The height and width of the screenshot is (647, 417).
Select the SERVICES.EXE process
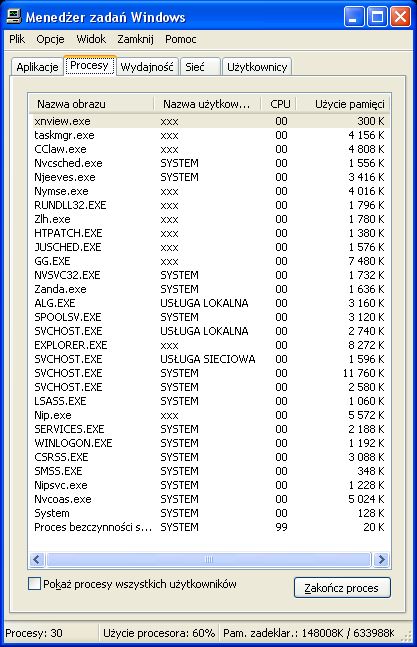[209, 430]
